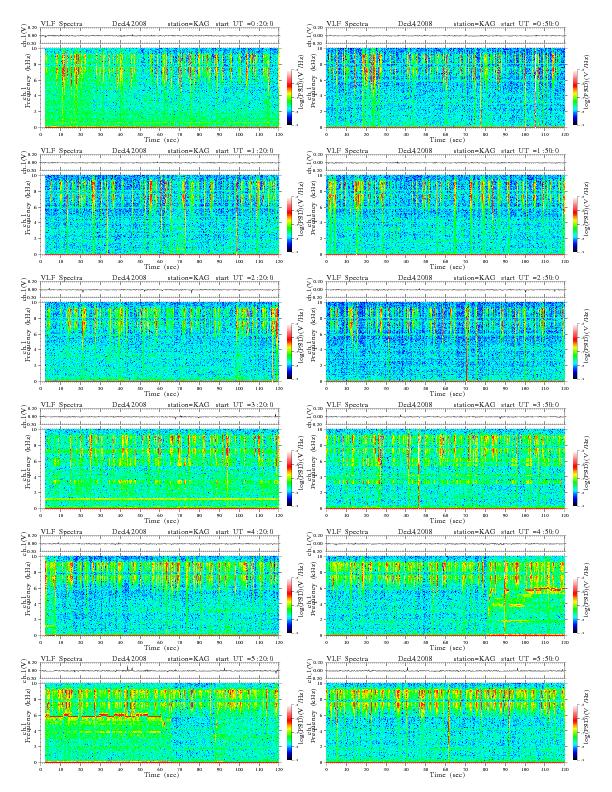Click the PSD color bar of the 0:20:0 plot

pyautogui.click(x=289, y=97)
